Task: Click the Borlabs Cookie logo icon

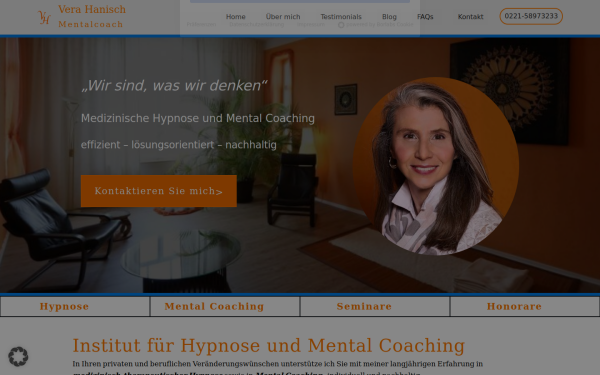Action: coord(341,25)
